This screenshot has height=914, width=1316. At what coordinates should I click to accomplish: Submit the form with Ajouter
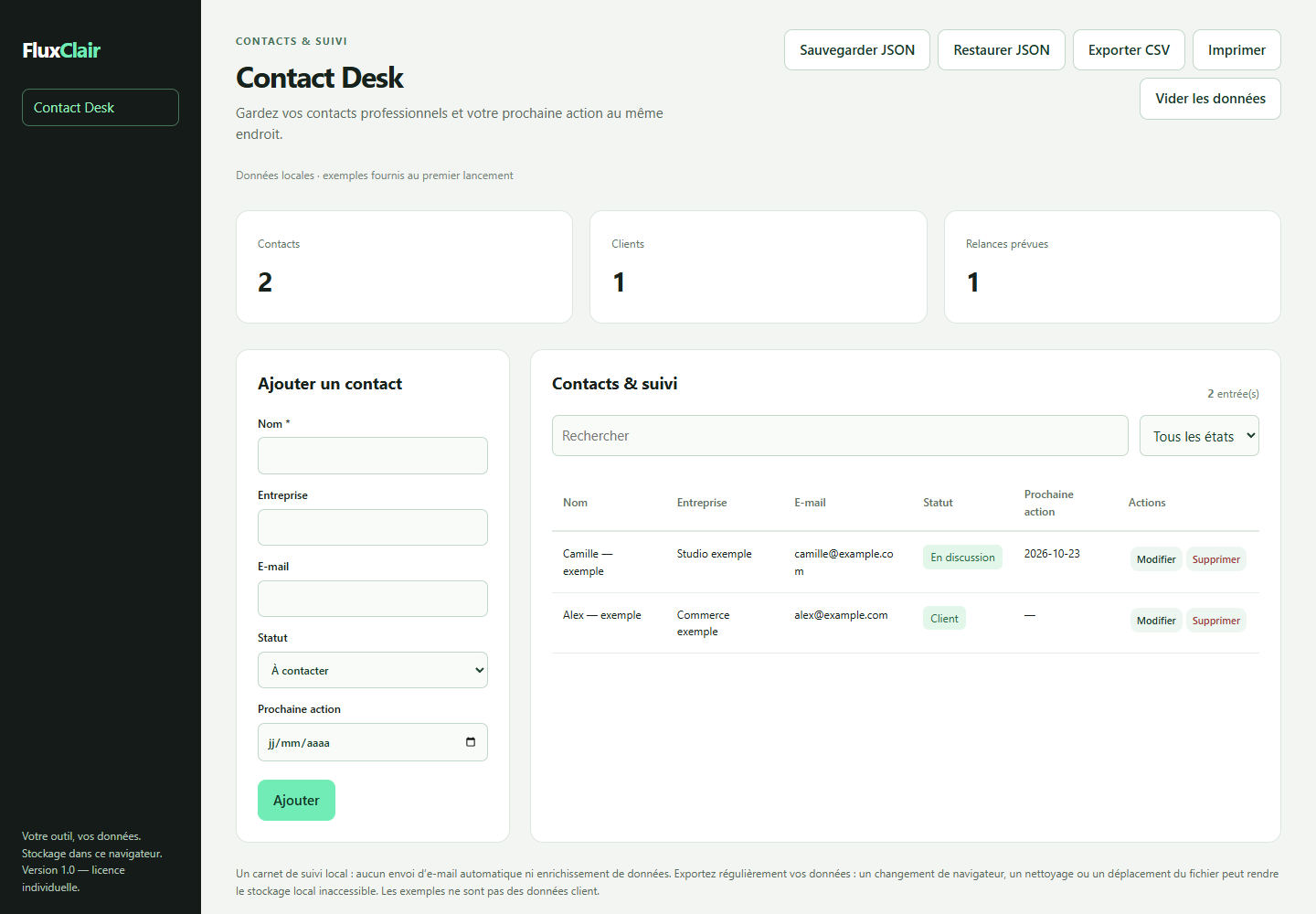click(296, 801)
